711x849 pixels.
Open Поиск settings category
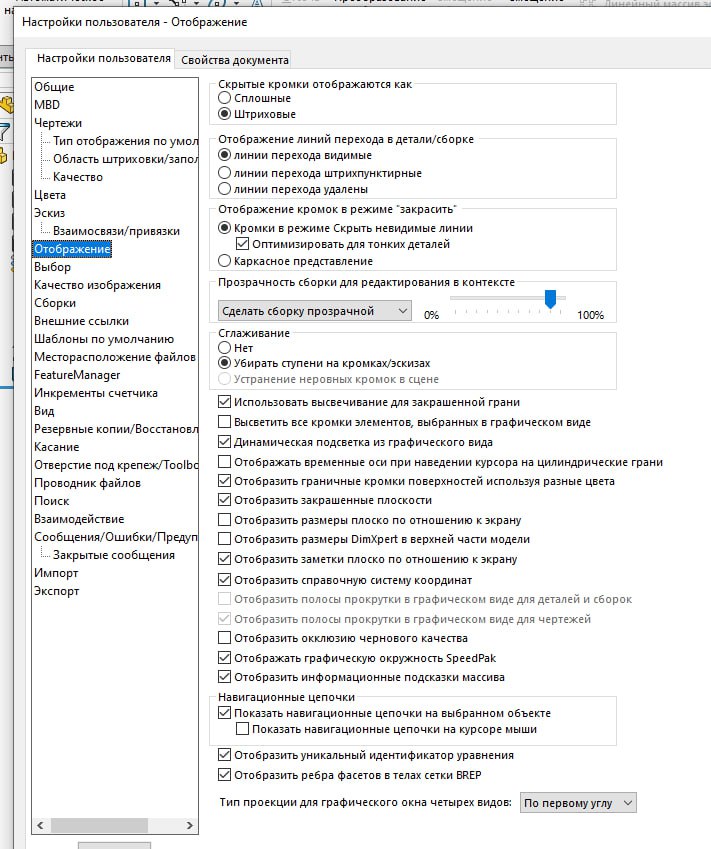(x=51, y=501)
